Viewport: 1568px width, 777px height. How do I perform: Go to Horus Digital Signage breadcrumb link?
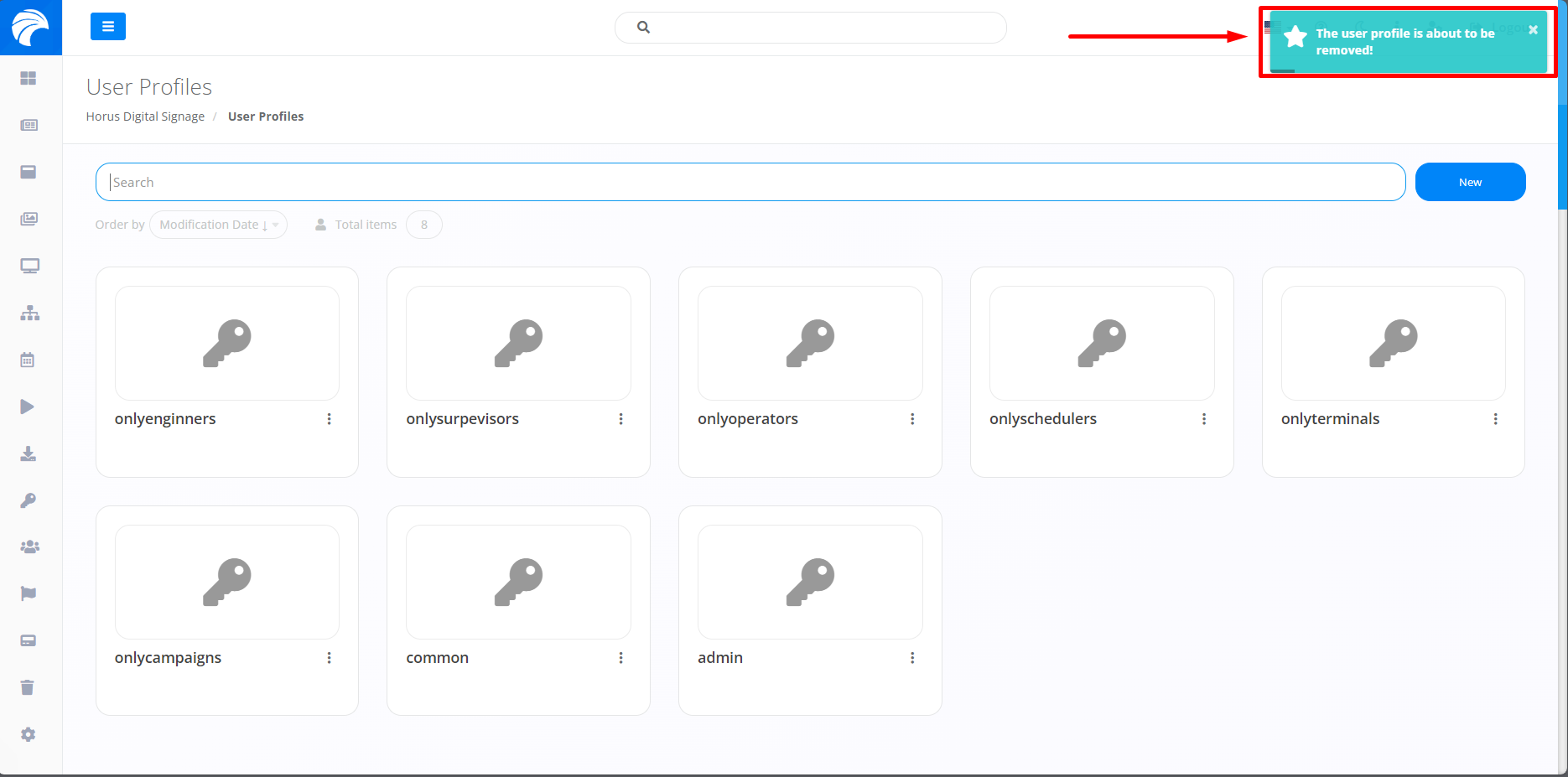pyautogui.click(x=145, y=116)
